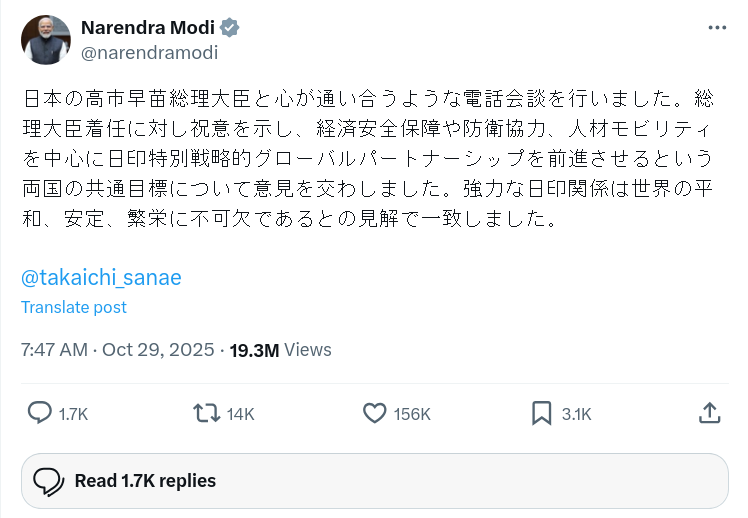748x518 pixels.
Task: Click the chat bubbles icon beside Read replies
Action: pyautogui.click(x=48, y=481)
